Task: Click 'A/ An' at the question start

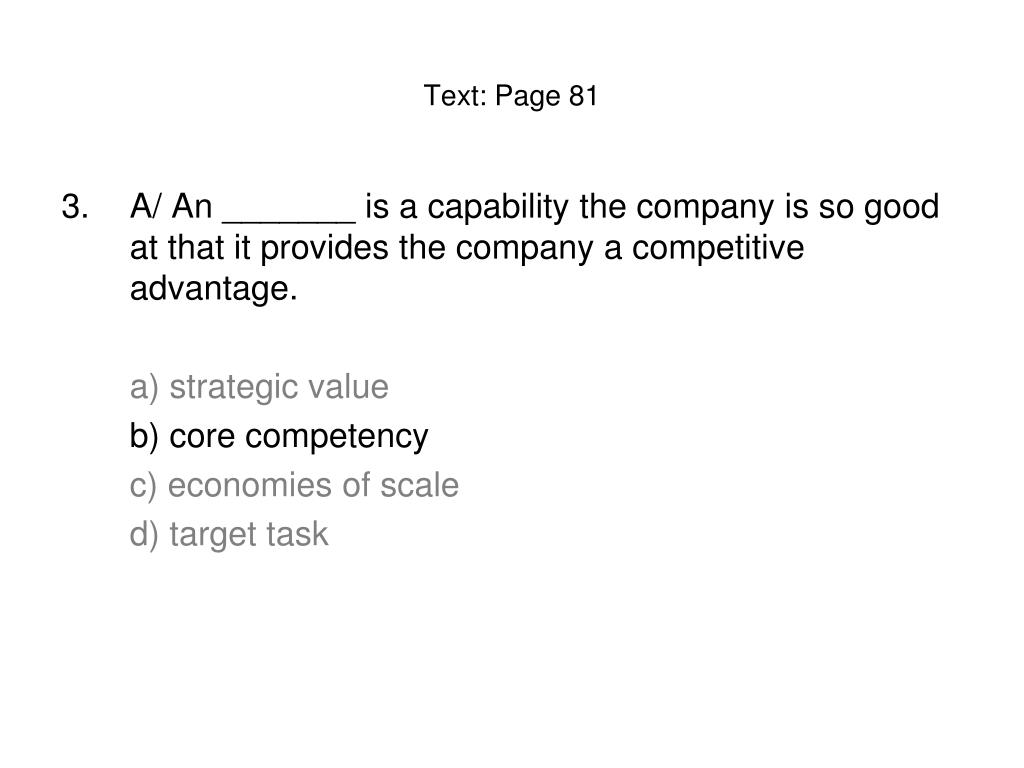Action: coord(171,206)
